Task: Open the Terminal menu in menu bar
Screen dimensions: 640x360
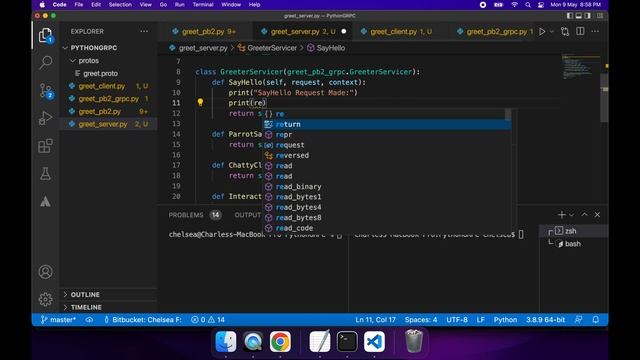Action: [x=203, y=4]
